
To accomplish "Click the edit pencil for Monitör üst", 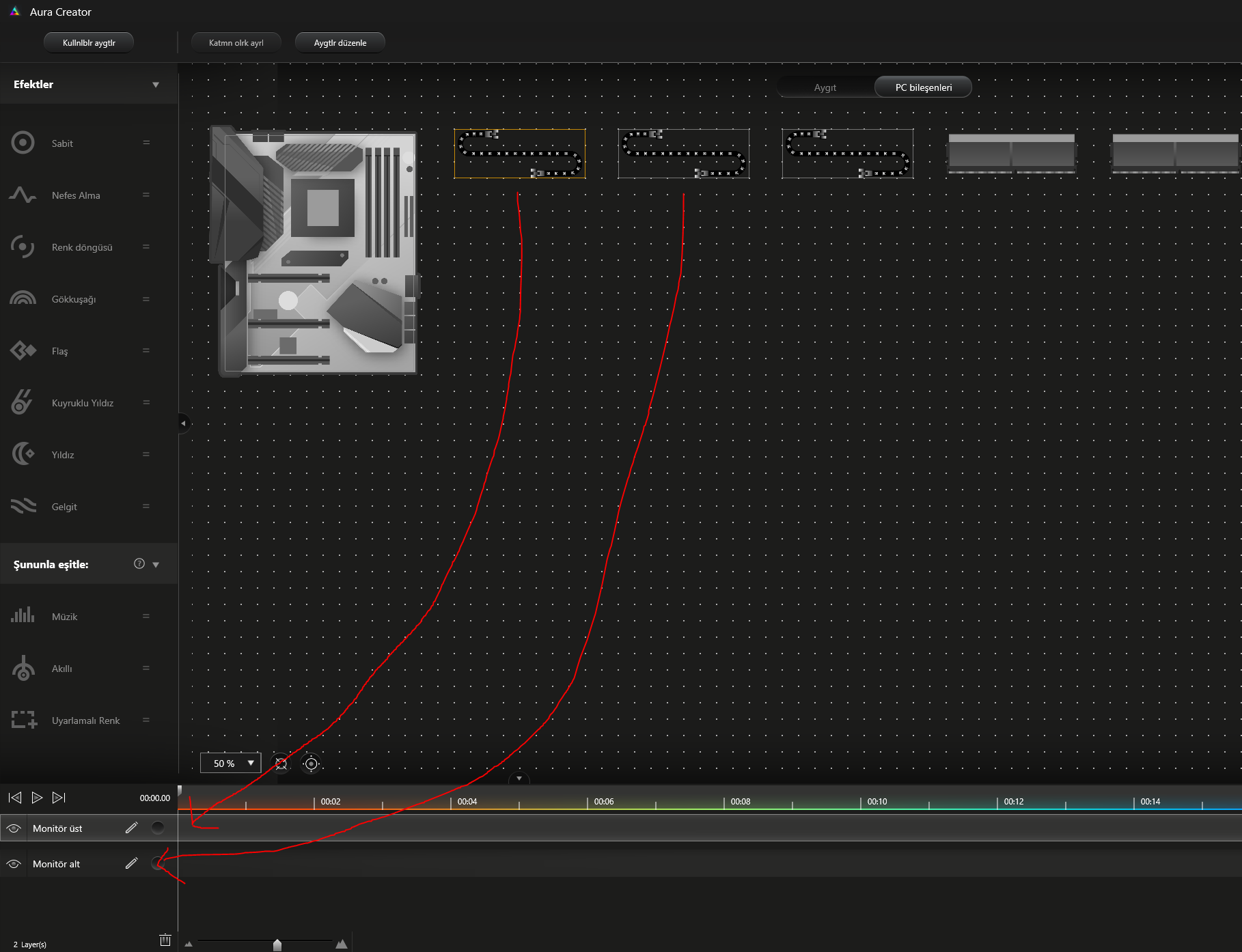I will [132, 828].
